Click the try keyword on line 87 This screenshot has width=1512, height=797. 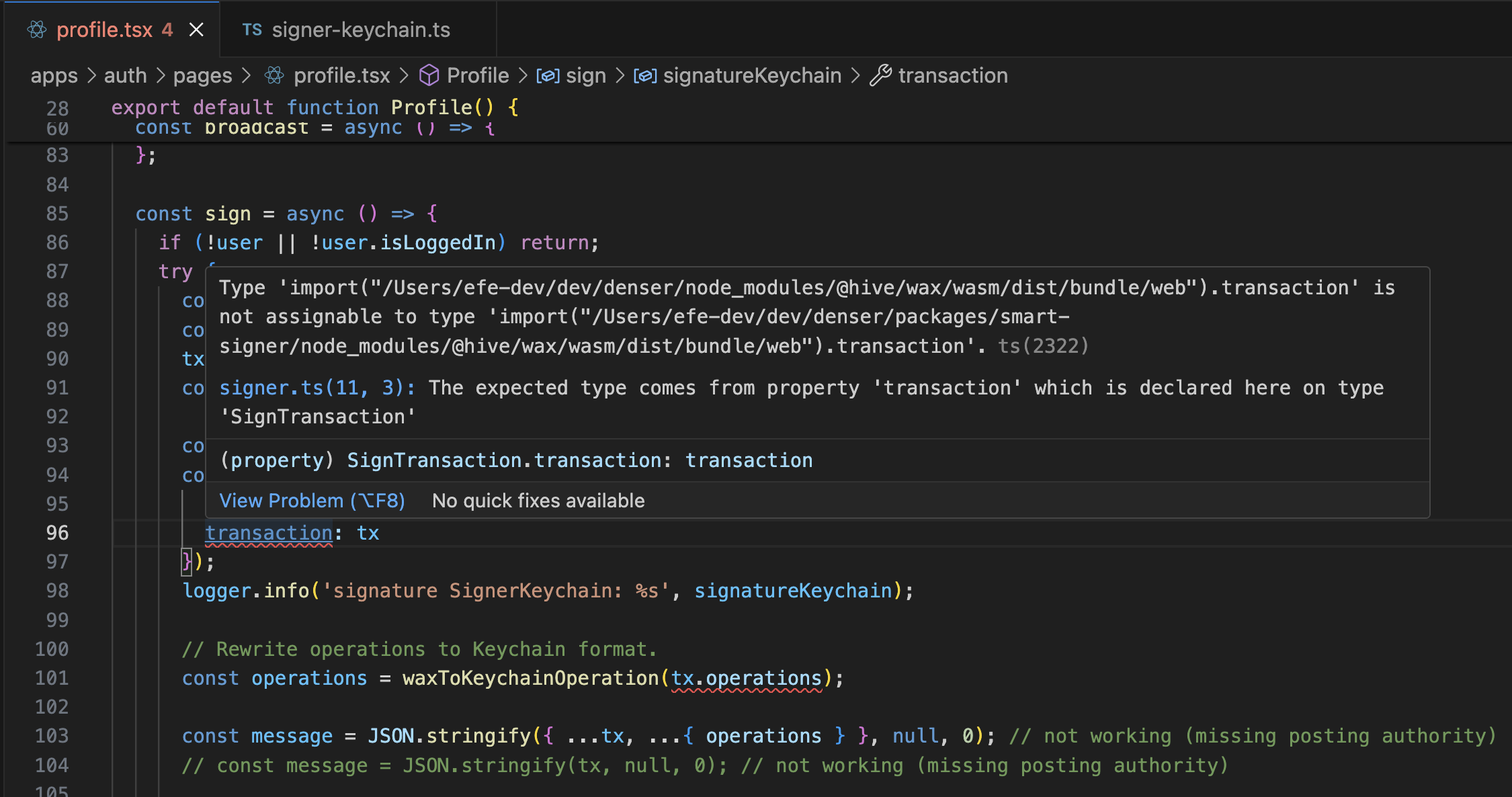175,271
